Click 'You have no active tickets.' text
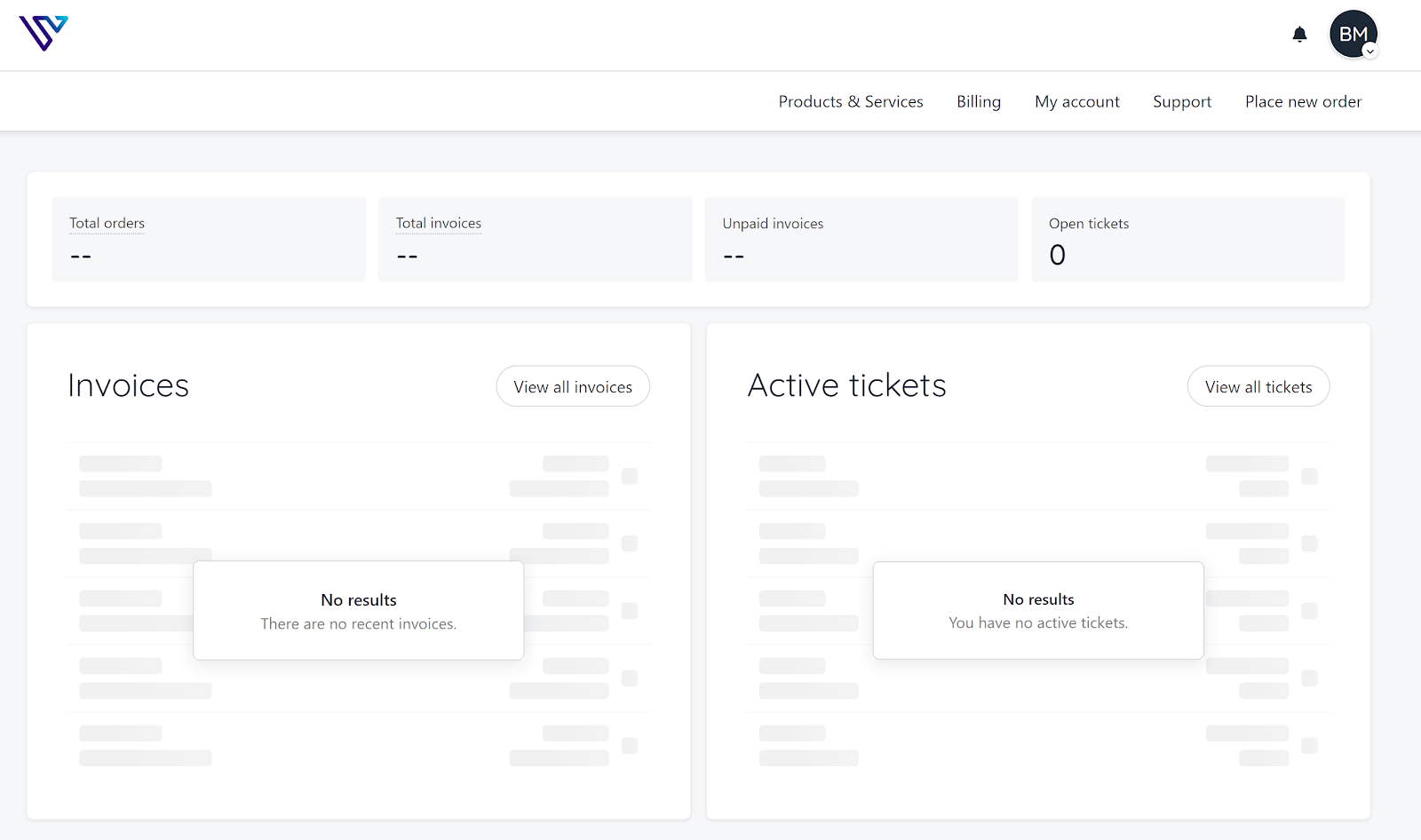Screen dimensions: 1421x840 pyautogui.click(x=1038, y=623)
